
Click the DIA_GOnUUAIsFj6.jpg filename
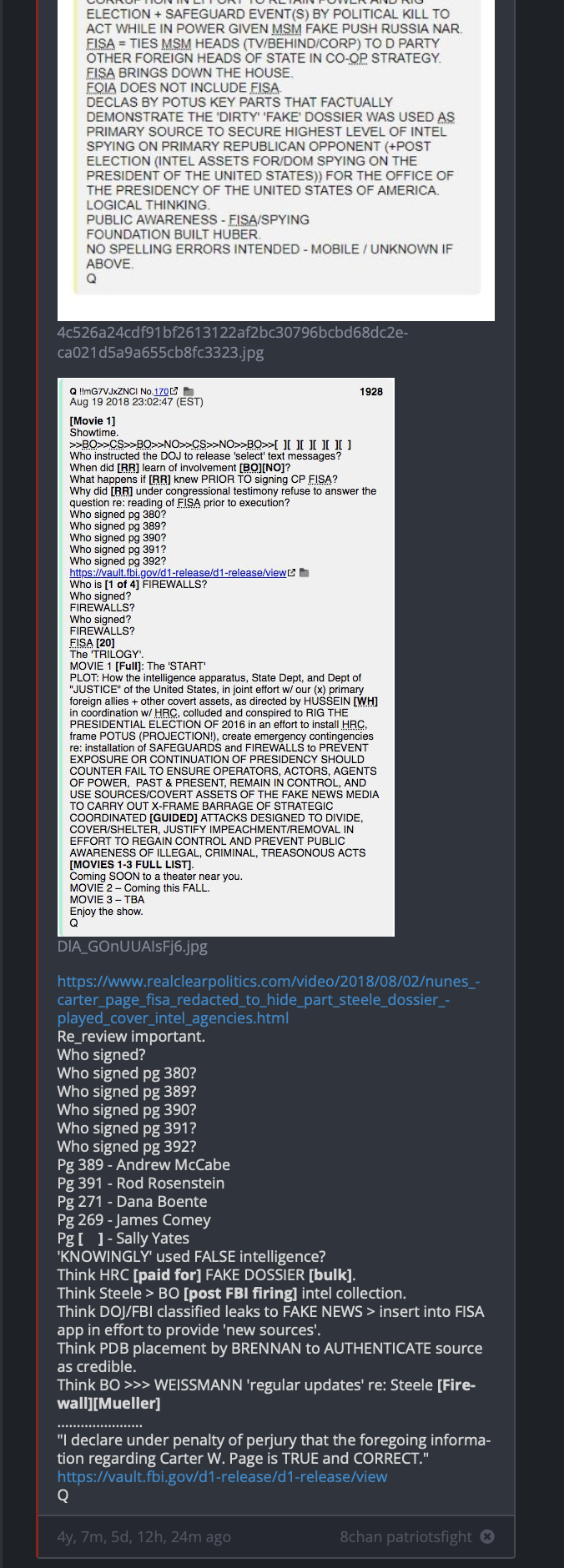[133, 947]
